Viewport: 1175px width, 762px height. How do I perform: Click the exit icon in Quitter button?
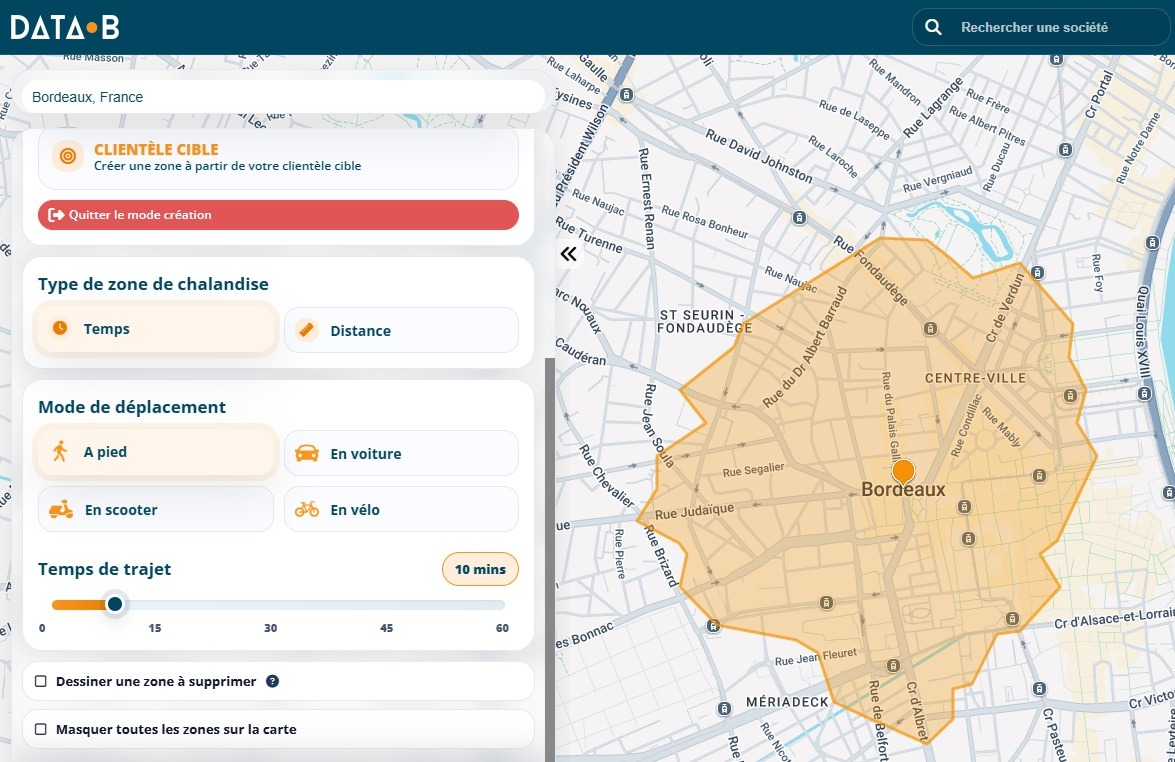tap(55, 215)
